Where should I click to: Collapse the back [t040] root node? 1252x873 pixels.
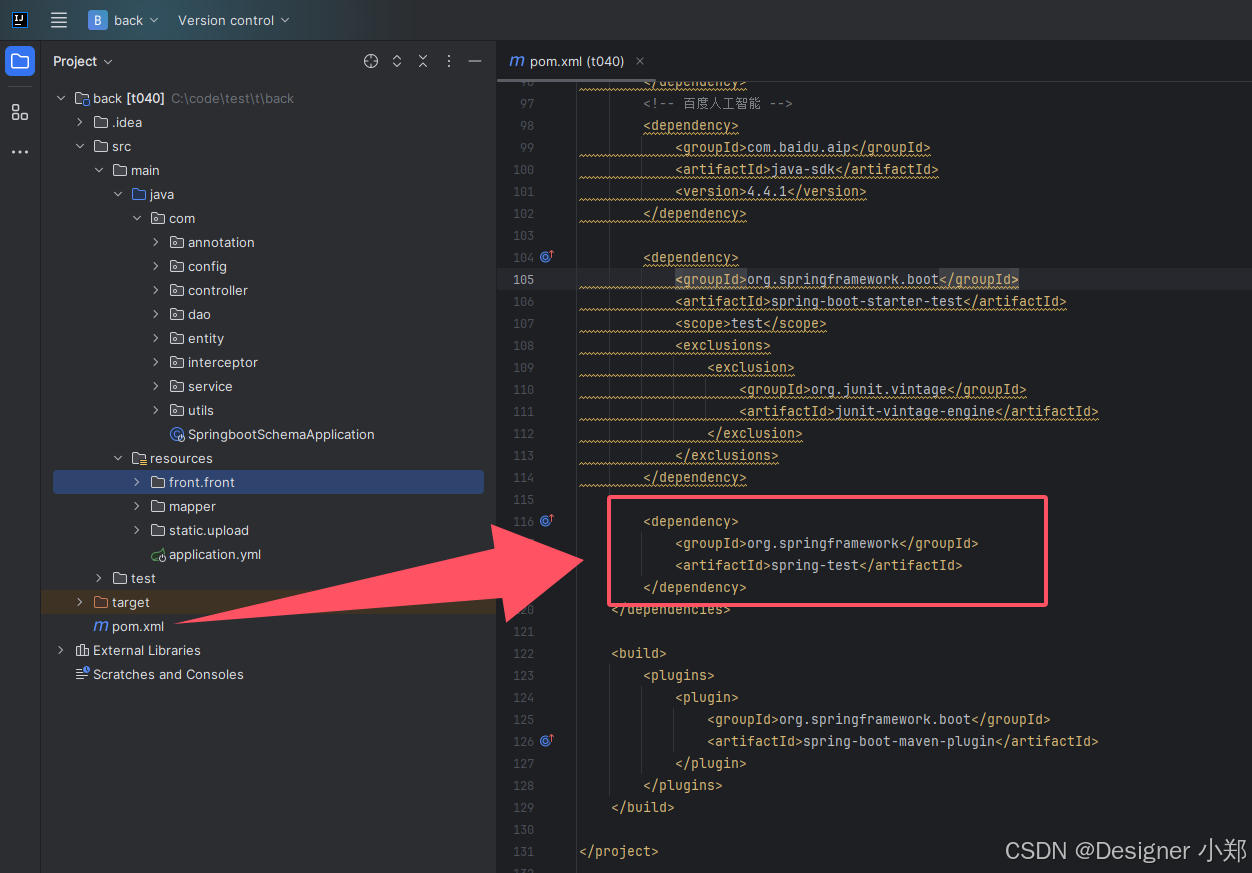(x=61, y=98)
